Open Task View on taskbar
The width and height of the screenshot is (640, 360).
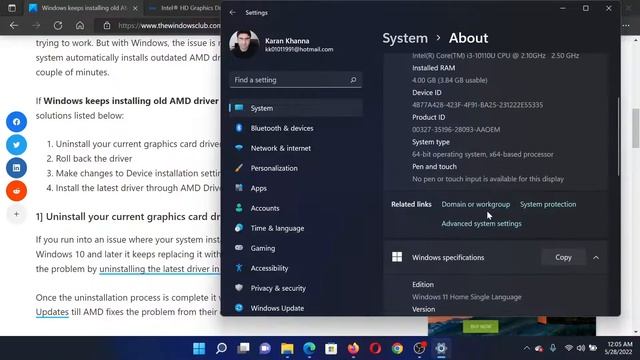[x=243, y=348]
